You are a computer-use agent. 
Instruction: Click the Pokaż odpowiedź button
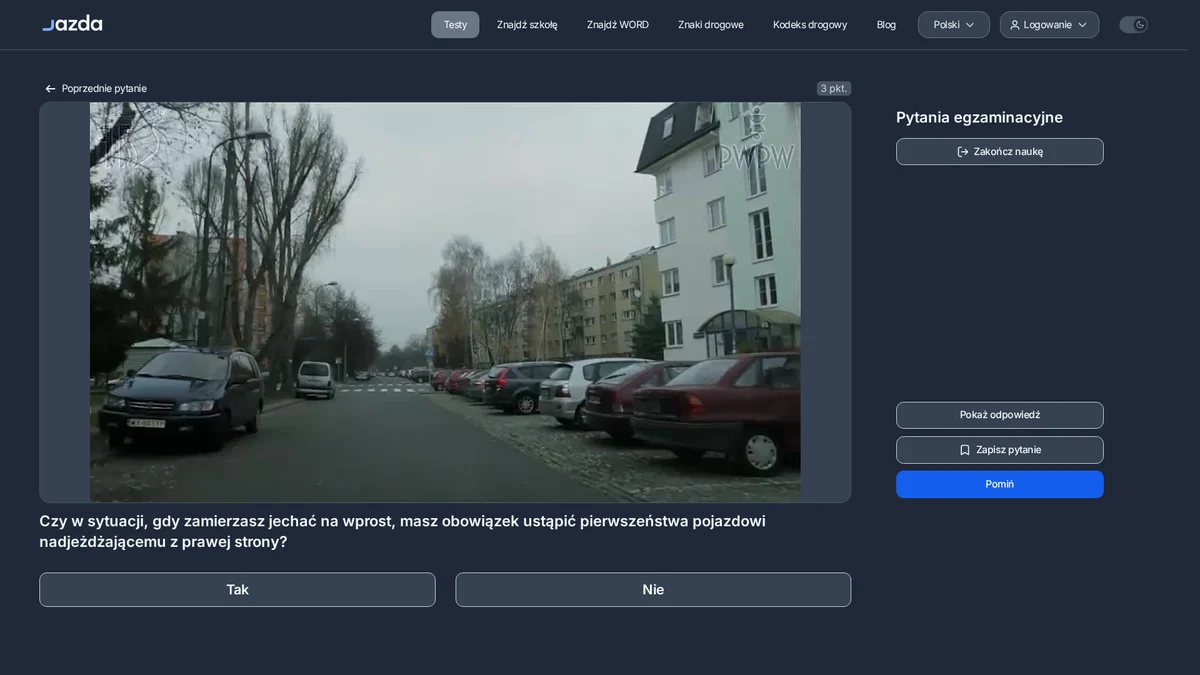click(x=1000, y=415)
